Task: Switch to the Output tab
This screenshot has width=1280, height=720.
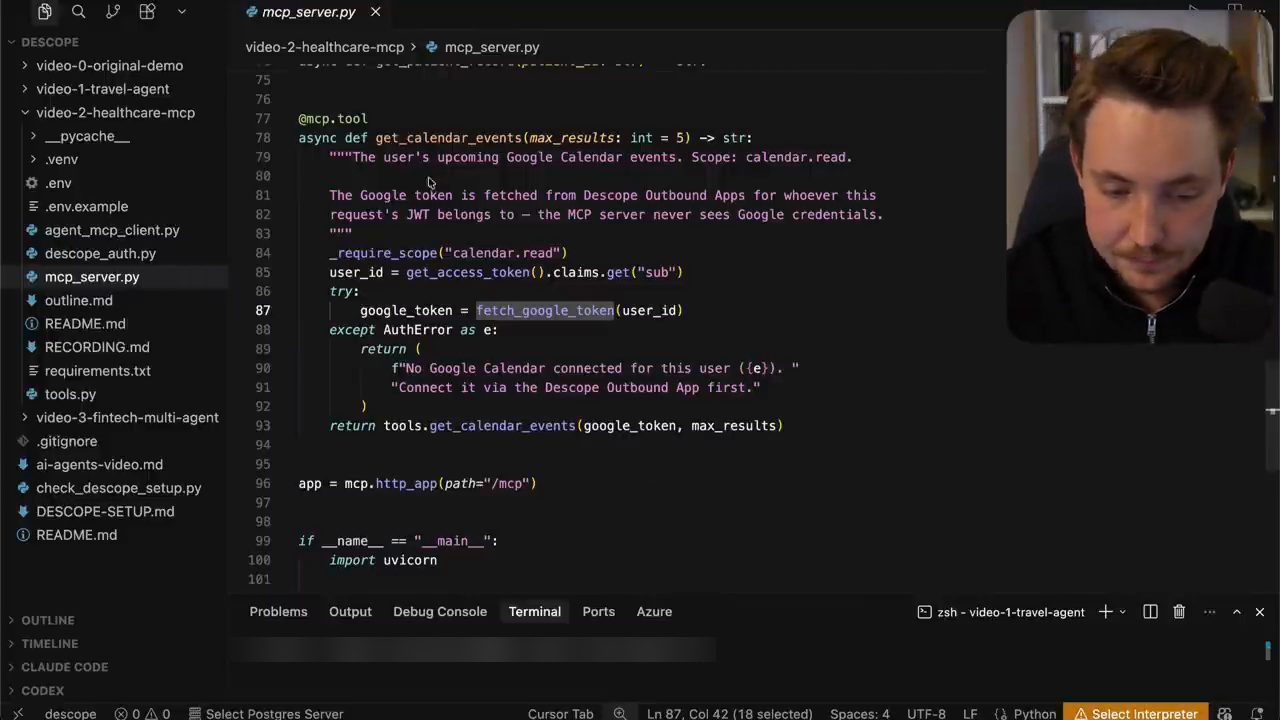Action: (x=350, y=612)
